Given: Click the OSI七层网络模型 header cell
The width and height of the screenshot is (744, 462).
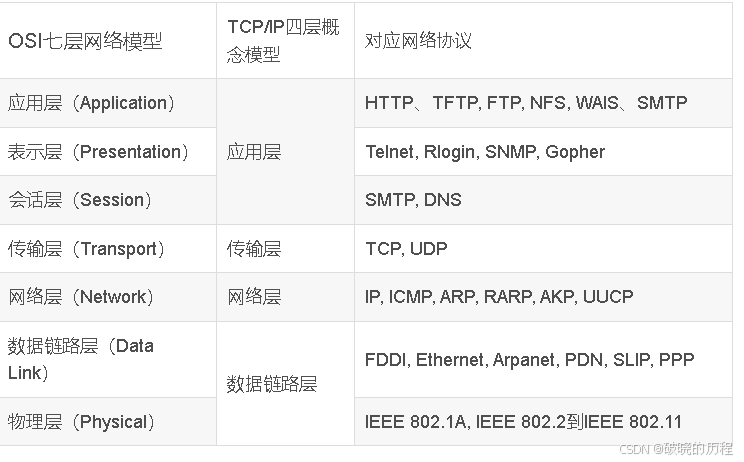Looking at the screenshot, I should pos(85,41).
